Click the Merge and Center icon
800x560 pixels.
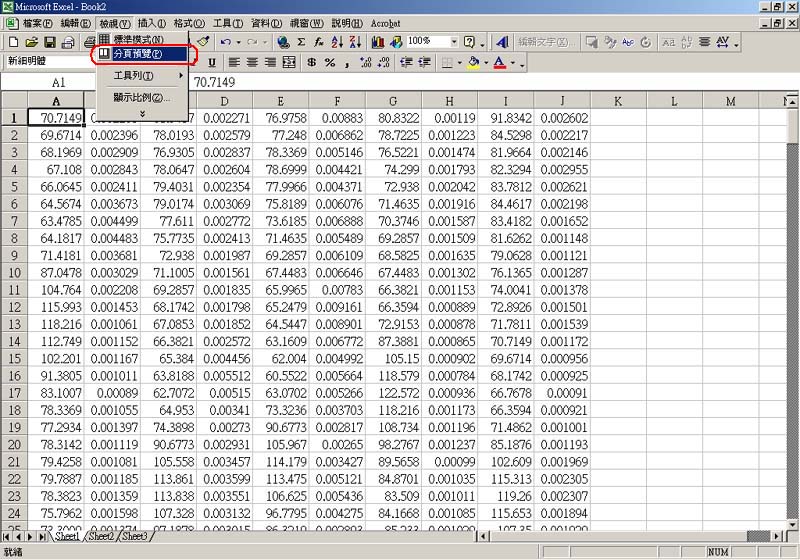click(x=289, y=62)
